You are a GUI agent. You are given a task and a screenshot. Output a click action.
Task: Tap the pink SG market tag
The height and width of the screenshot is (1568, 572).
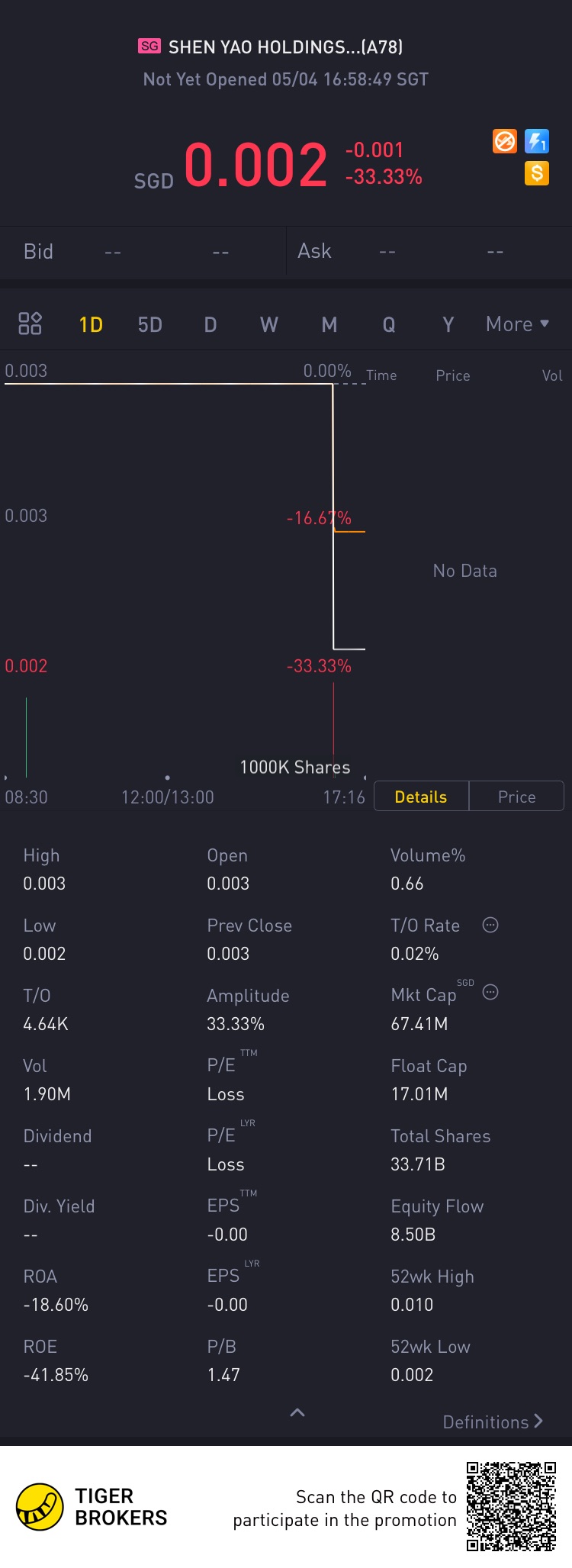[149, 46]
